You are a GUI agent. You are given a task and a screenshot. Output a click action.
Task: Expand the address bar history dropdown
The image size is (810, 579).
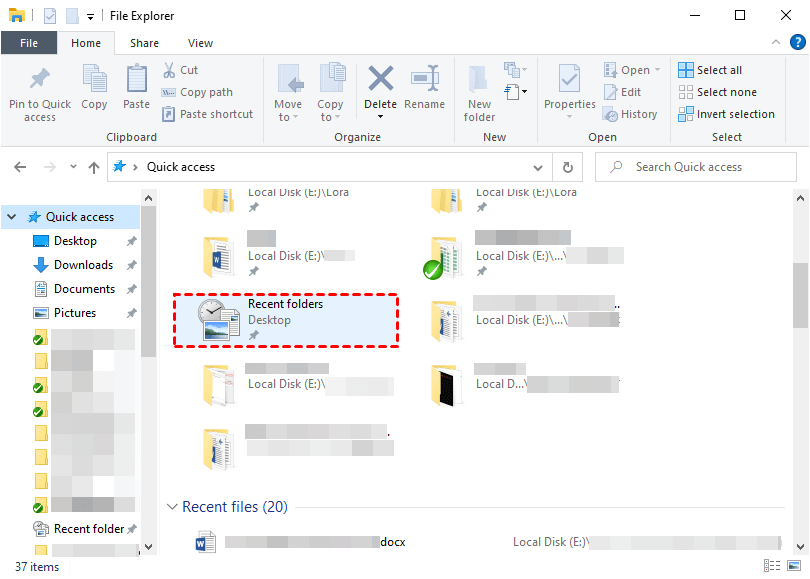click(x=538, y=167)
